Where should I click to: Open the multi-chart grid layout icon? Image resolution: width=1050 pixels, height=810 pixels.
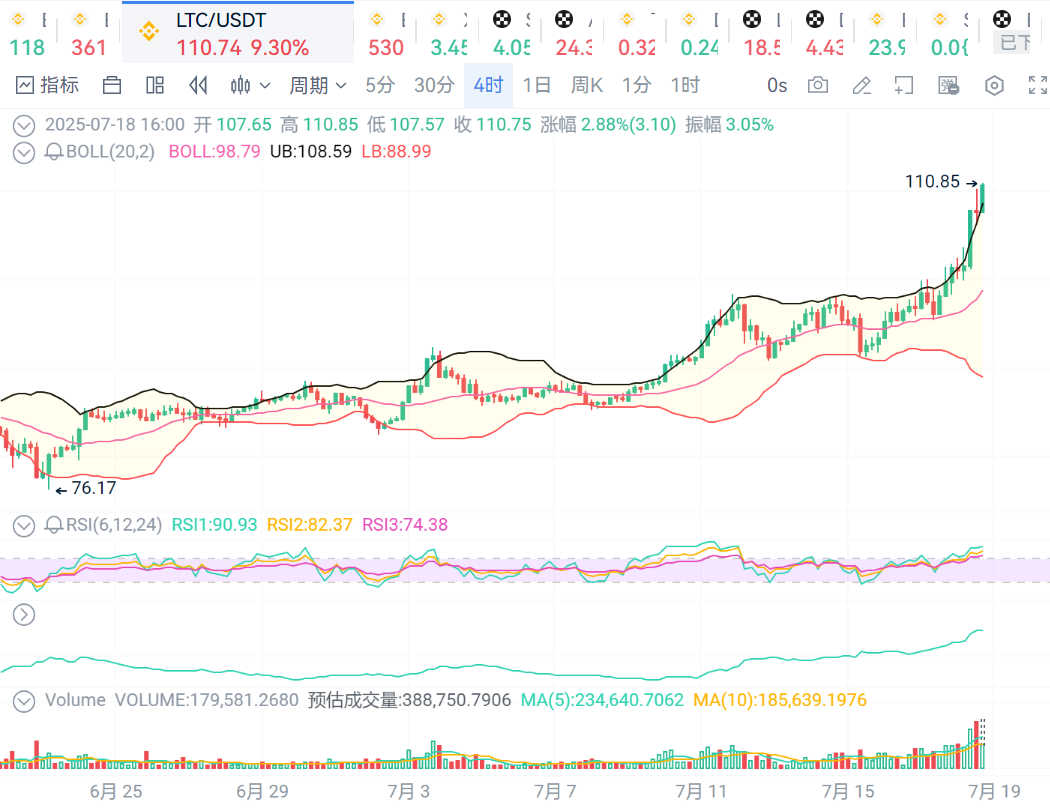coord(155,86)
